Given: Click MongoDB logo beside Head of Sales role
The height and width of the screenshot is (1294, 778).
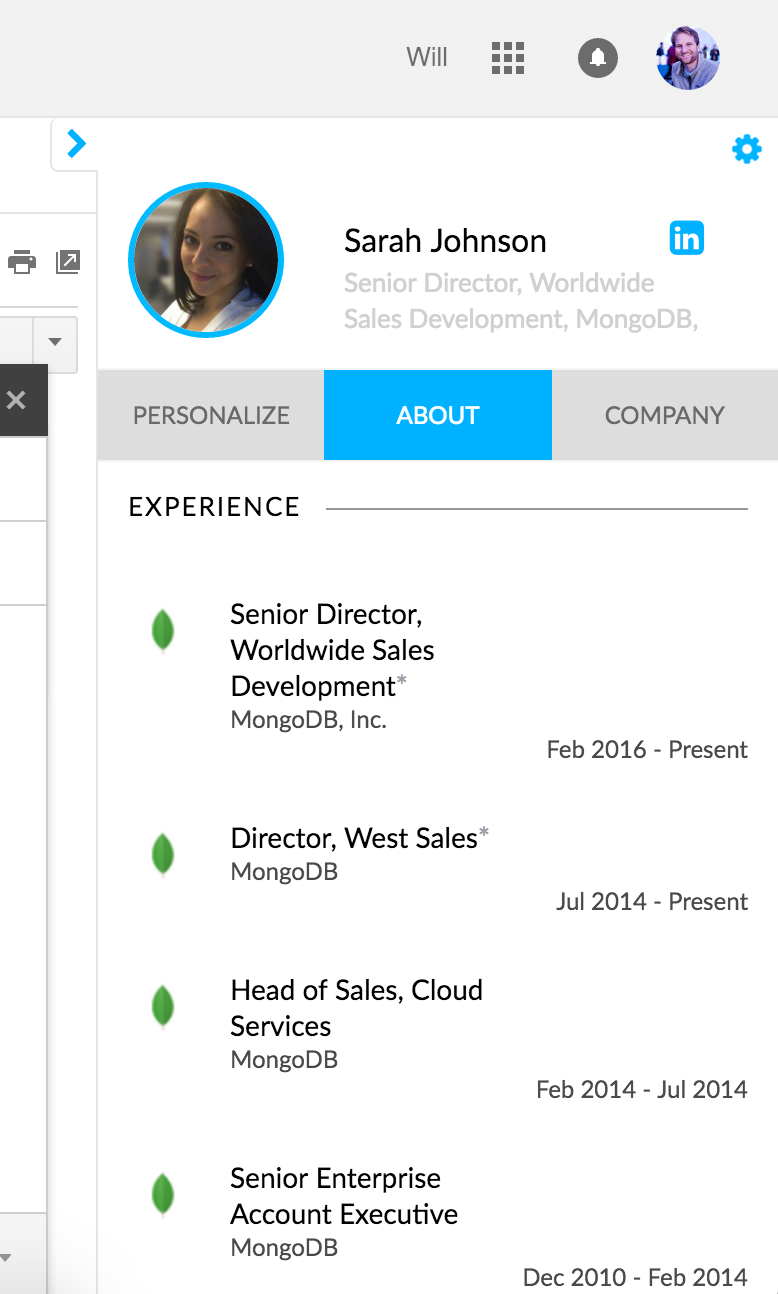Looking at the screenshot, I should [162, 1007].
